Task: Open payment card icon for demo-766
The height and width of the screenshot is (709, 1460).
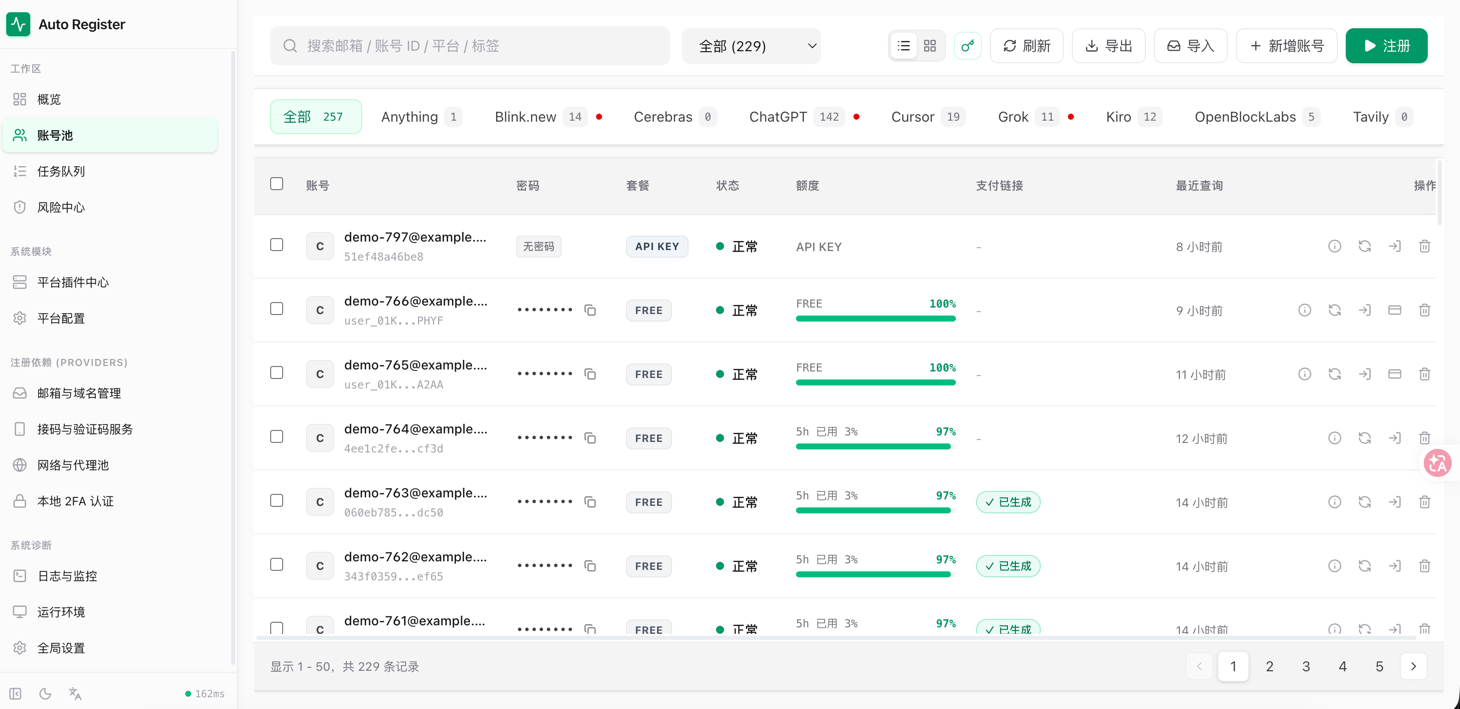Action: [1395, 310]
